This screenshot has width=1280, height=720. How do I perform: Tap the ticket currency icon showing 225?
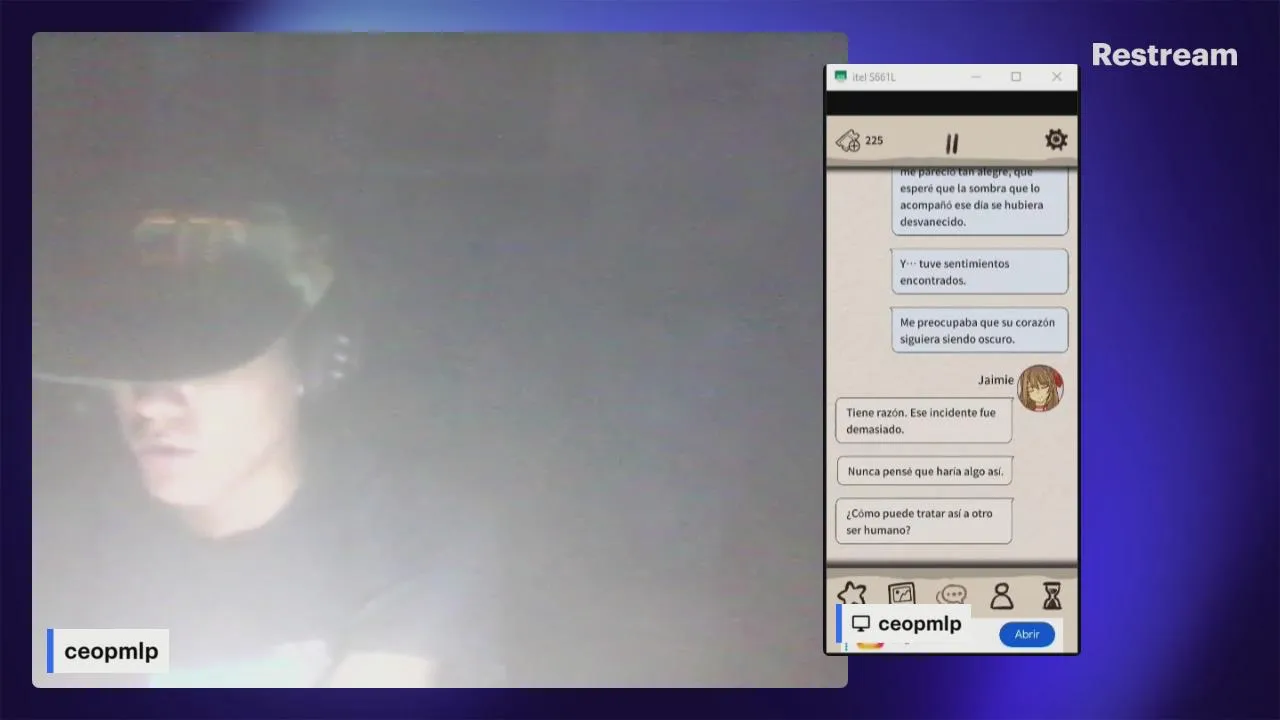pyautogui.click(x=848, y=141)
